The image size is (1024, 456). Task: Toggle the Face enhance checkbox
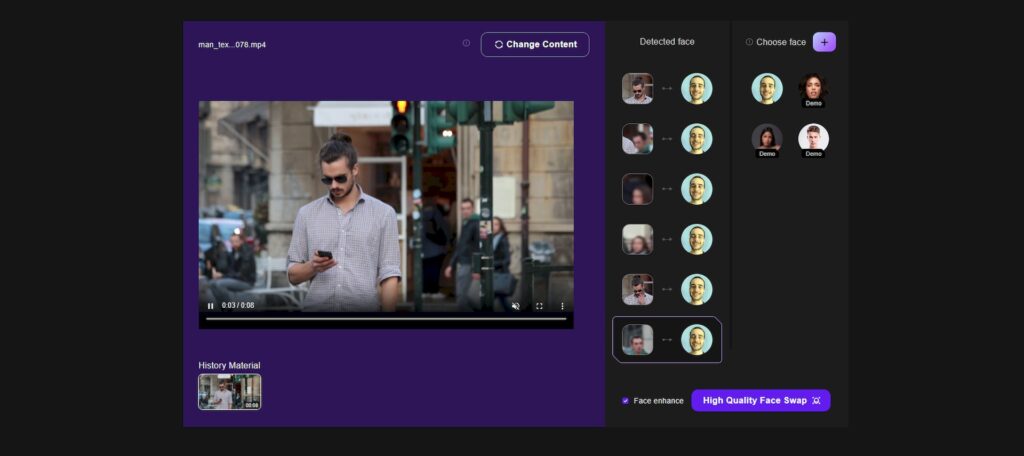point(626,401)
